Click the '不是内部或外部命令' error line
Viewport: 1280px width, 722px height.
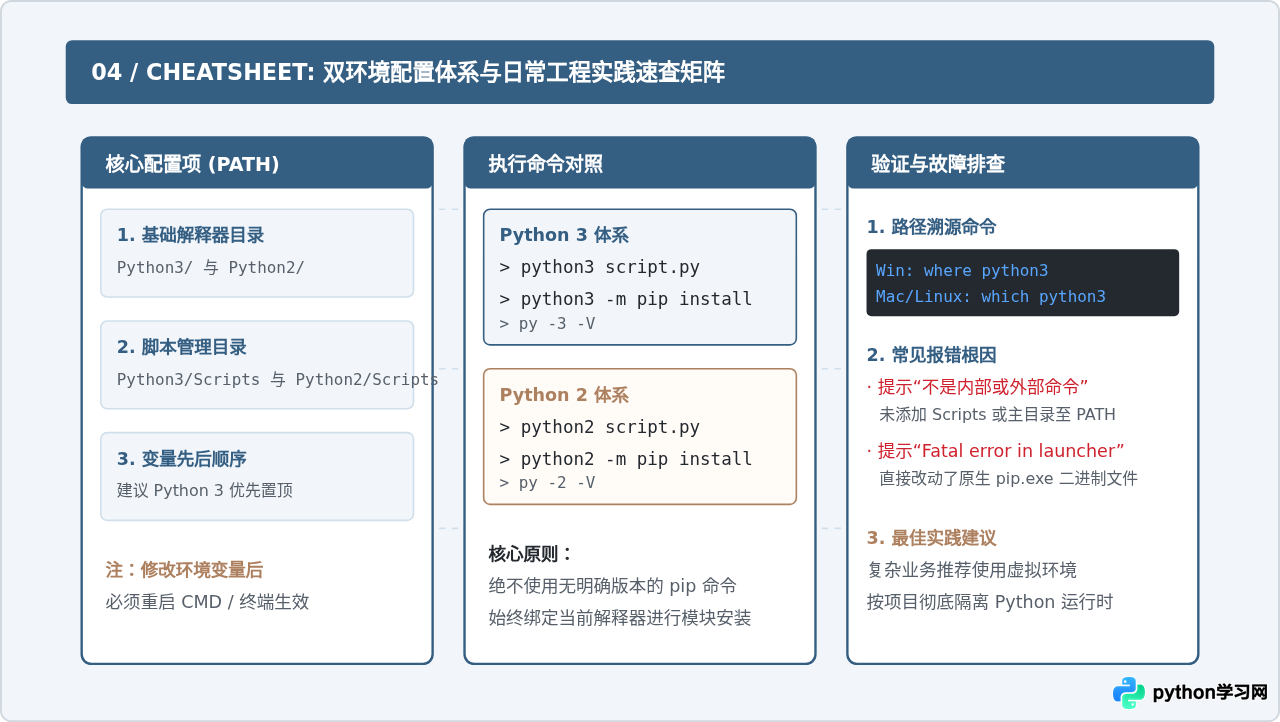[977, 387]
